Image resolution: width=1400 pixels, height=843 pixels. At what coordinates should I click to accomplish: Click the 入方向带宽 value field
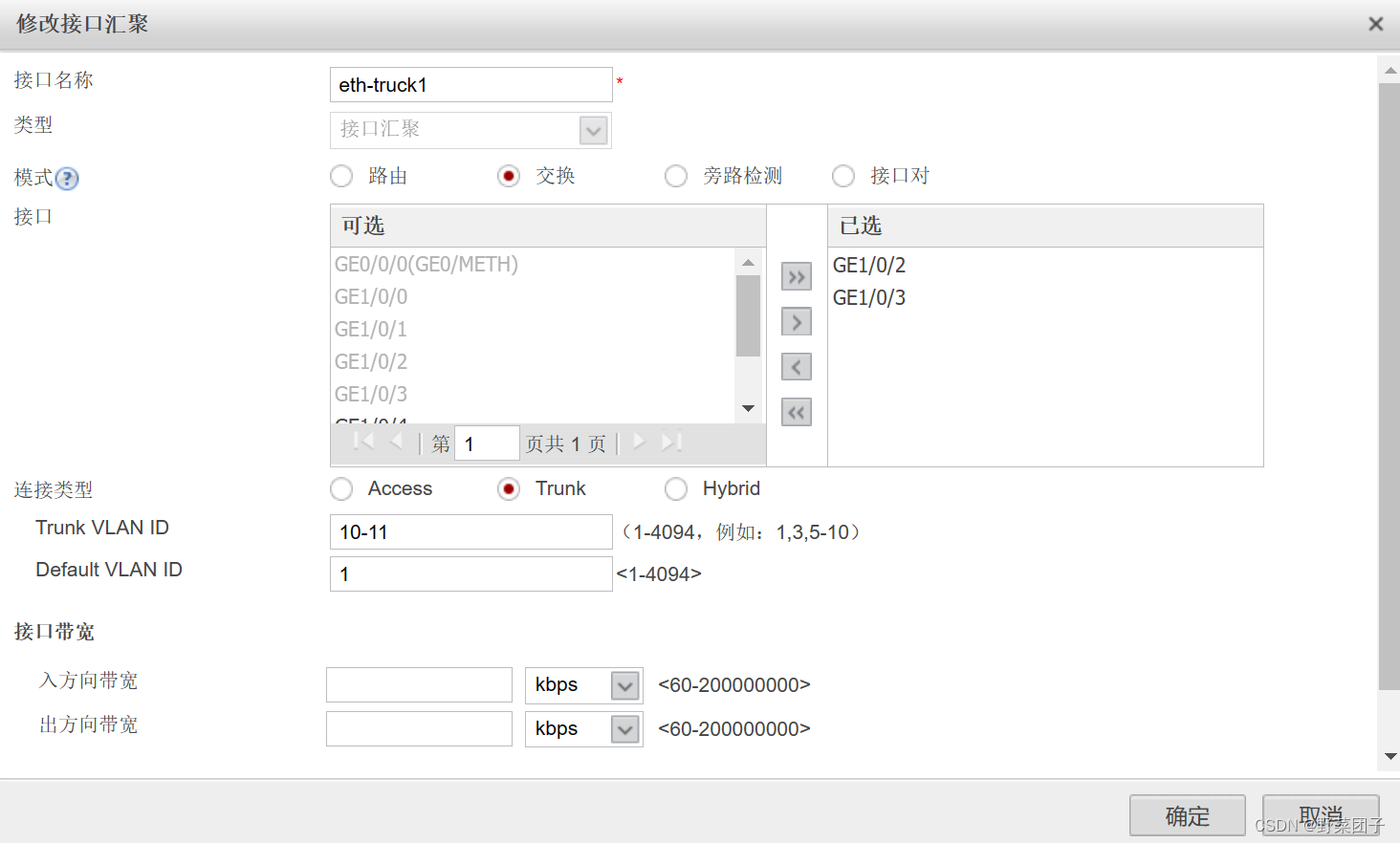tap(420, 685)
